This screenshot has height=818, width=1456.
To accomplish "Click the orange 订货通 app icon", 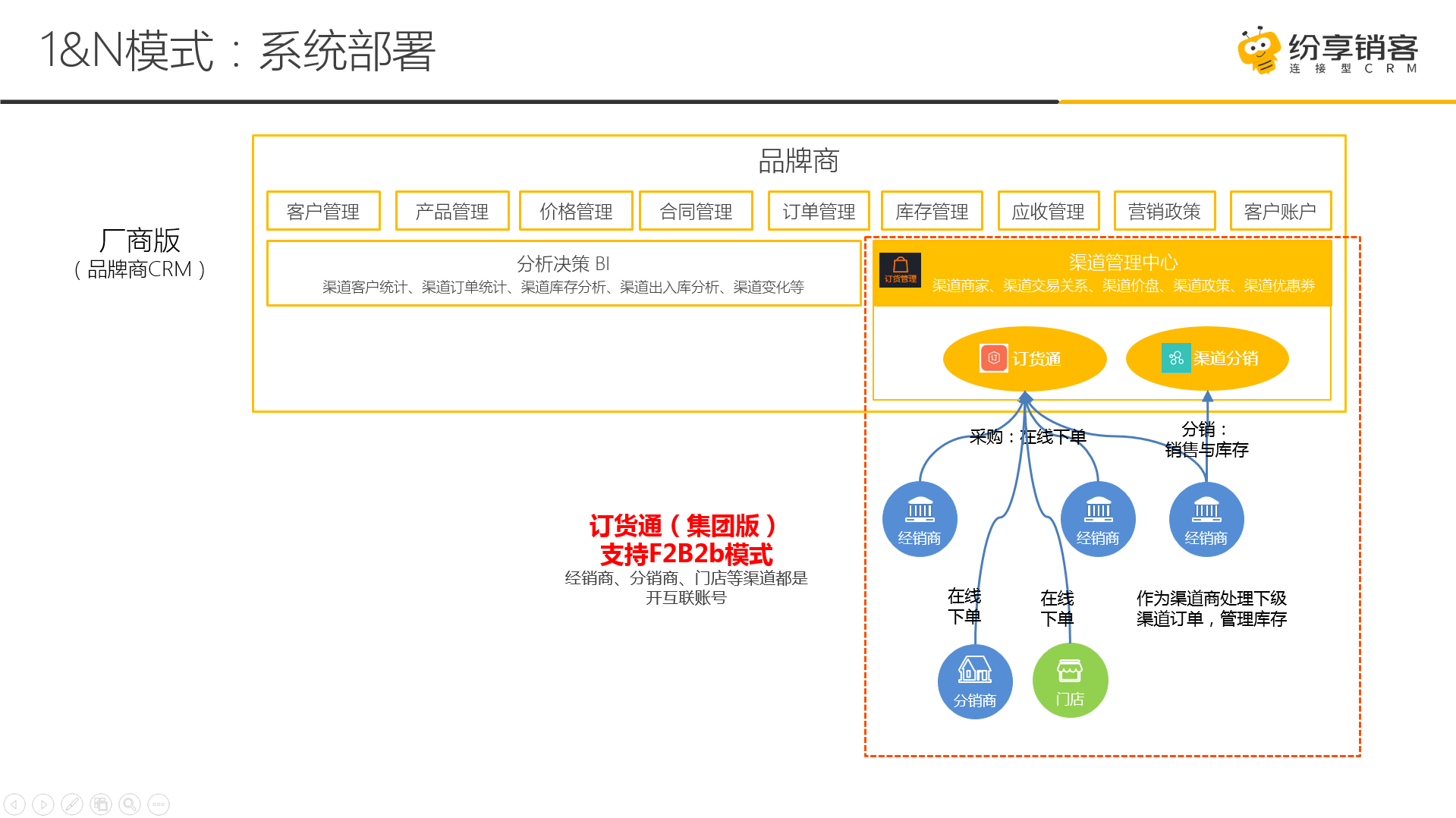I will (994, 358).
